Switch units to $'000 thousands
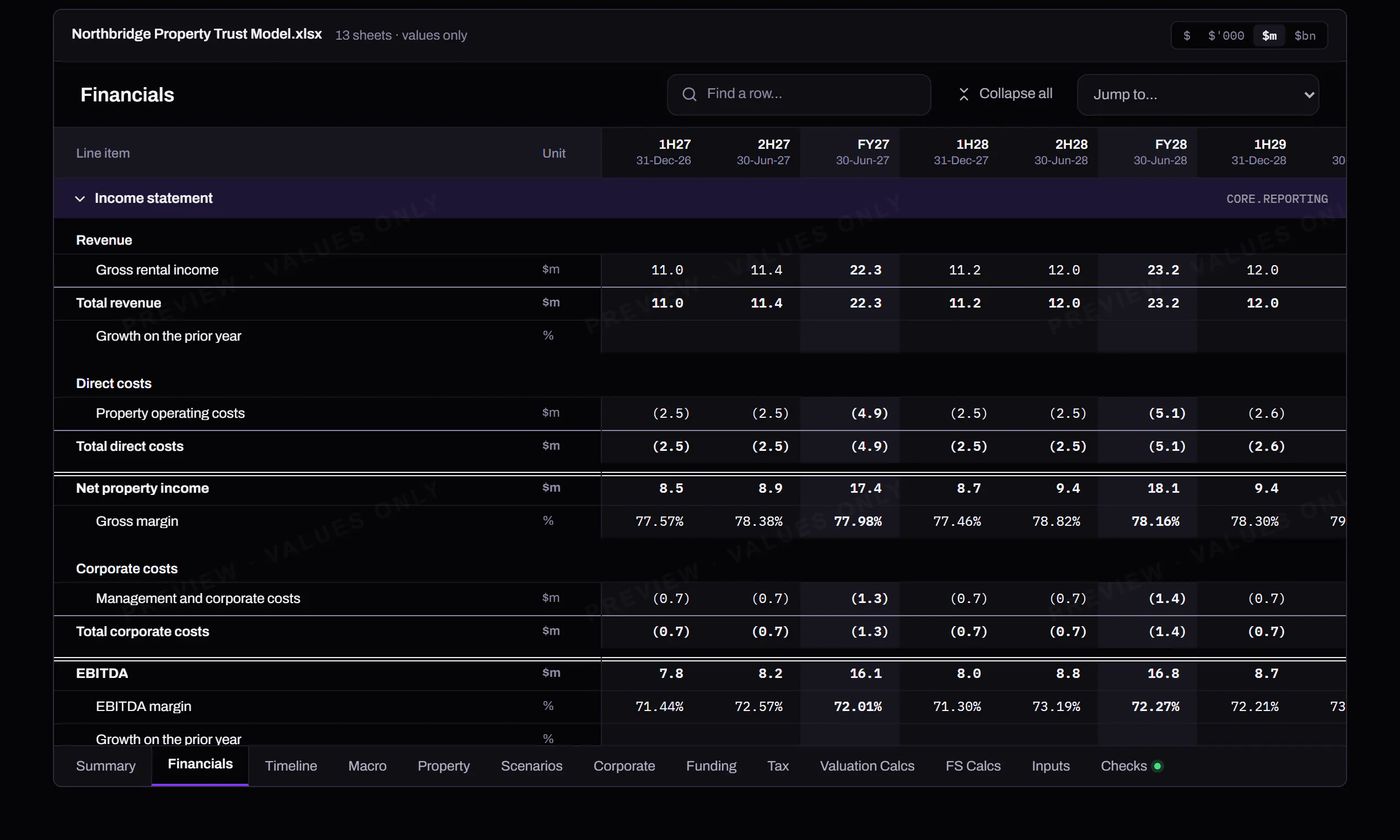This screenshot has width=1400, height=840. [1226, 36]
